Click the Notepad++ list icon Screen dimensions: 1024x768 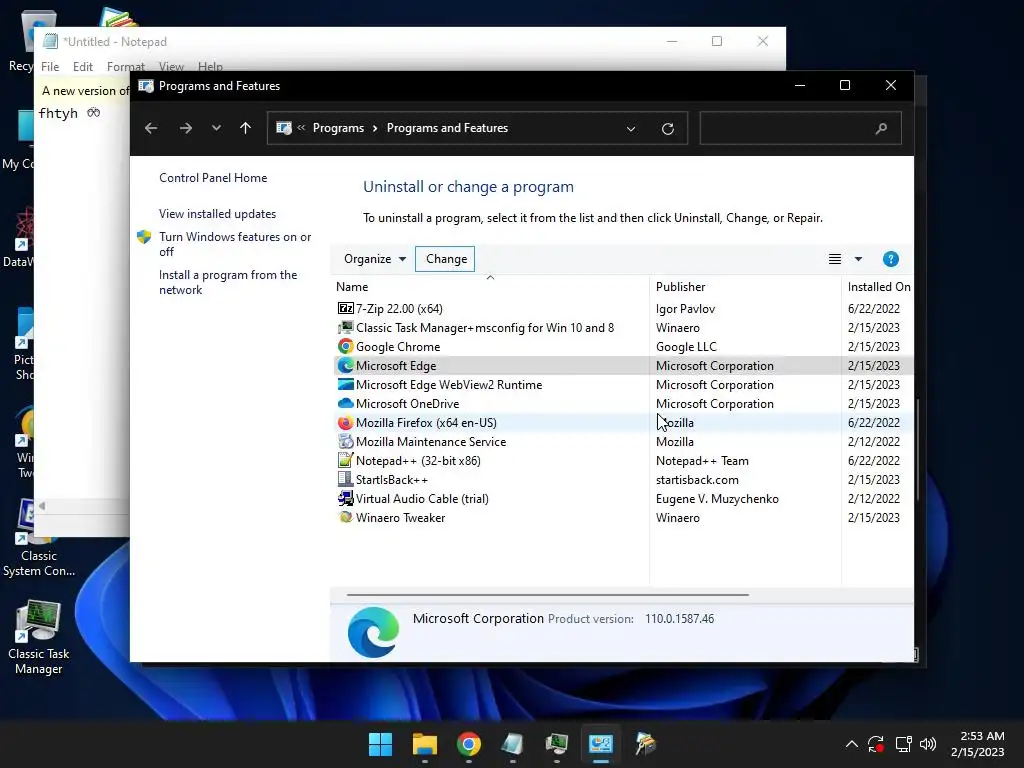pyautogui.click(x=345, y=460)
